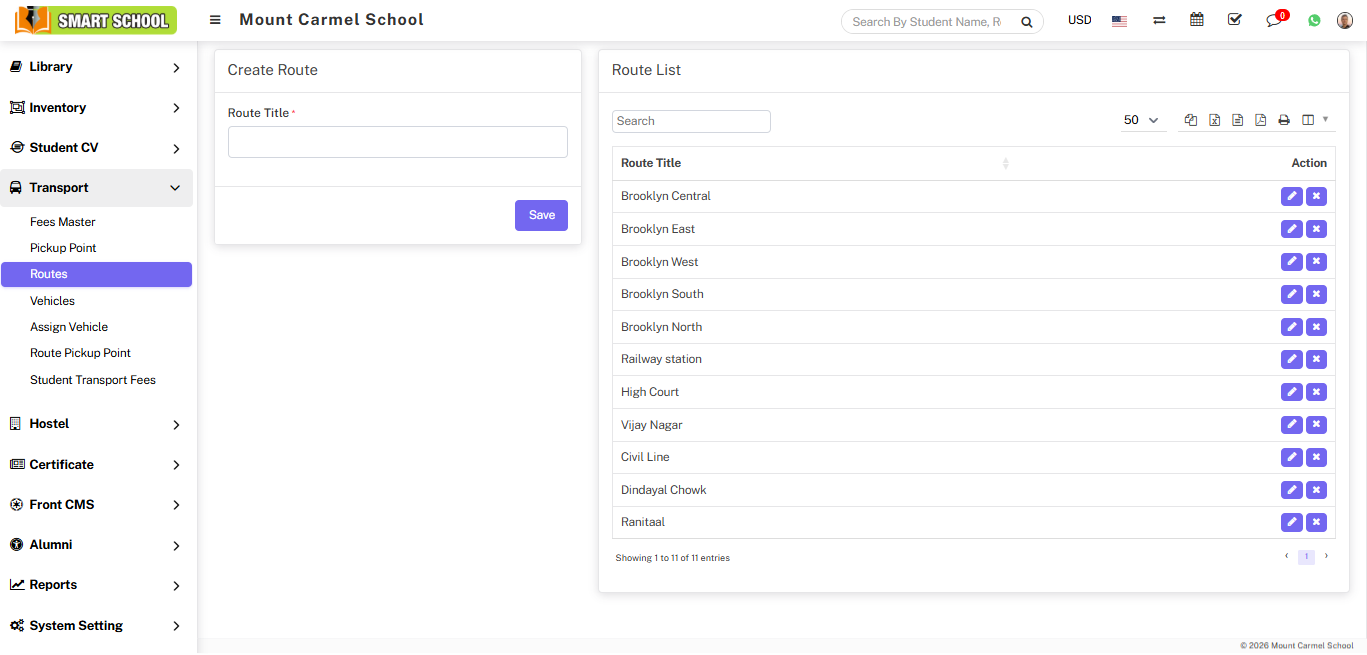Print the route list
Screen dimensions: 1367x655
coord(1284,120)
